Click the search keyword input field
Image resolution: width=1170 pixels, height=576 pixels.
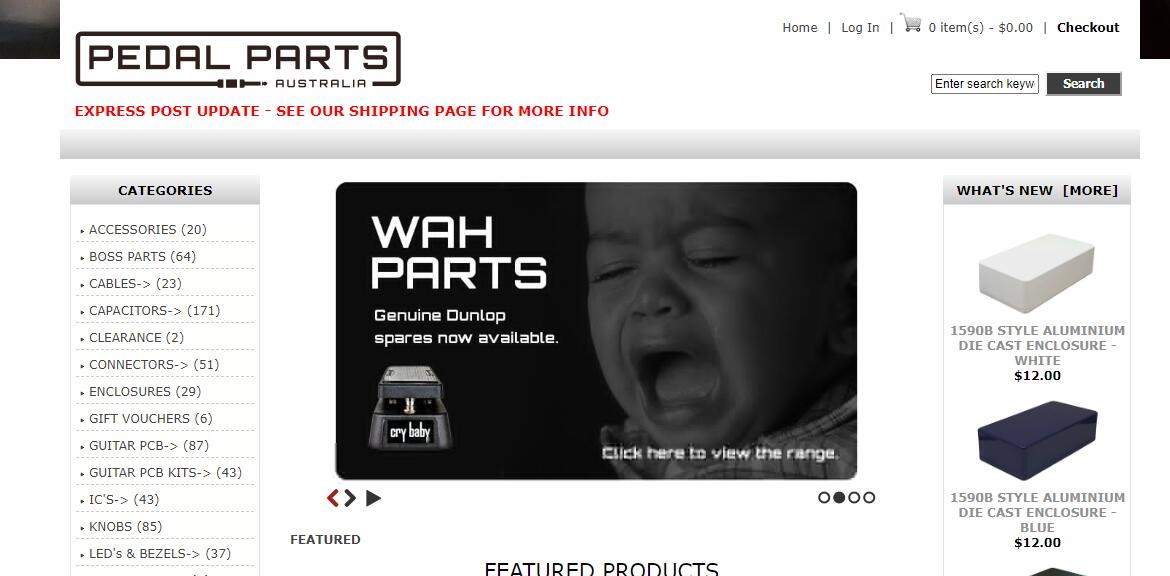[984, 84]
